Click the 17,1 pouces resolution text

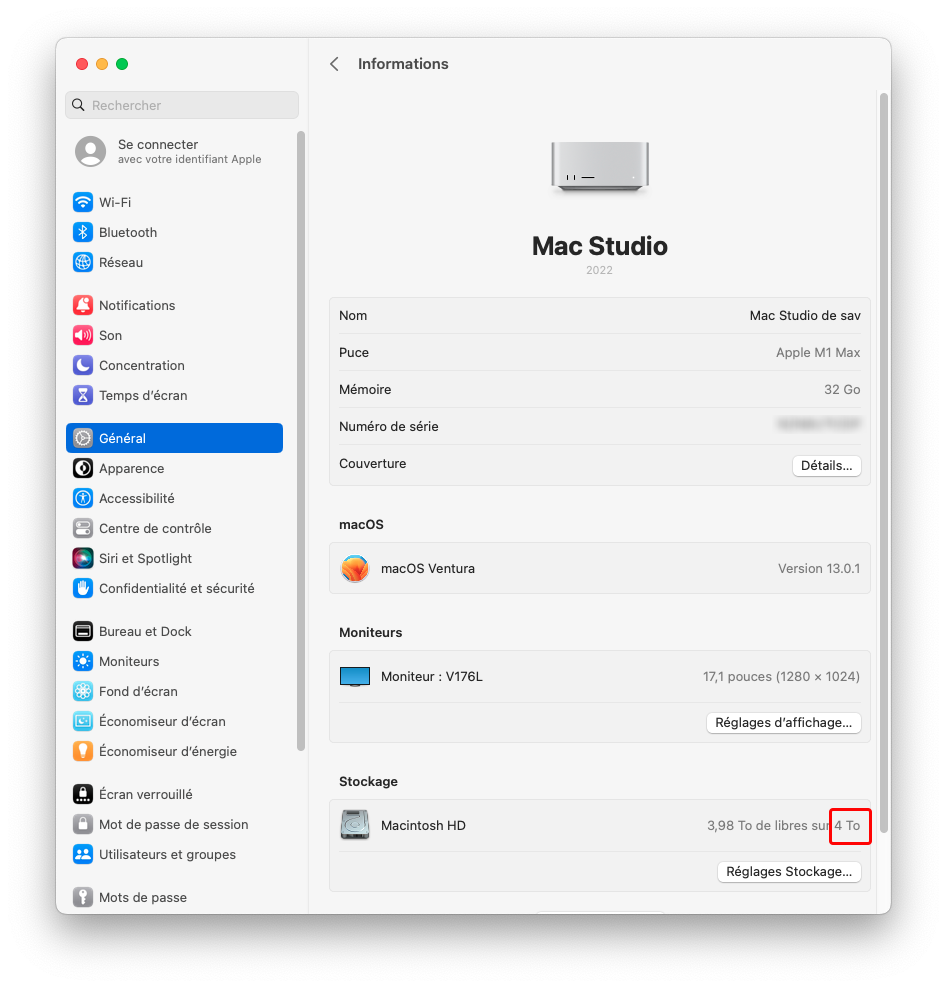[781, 677]
